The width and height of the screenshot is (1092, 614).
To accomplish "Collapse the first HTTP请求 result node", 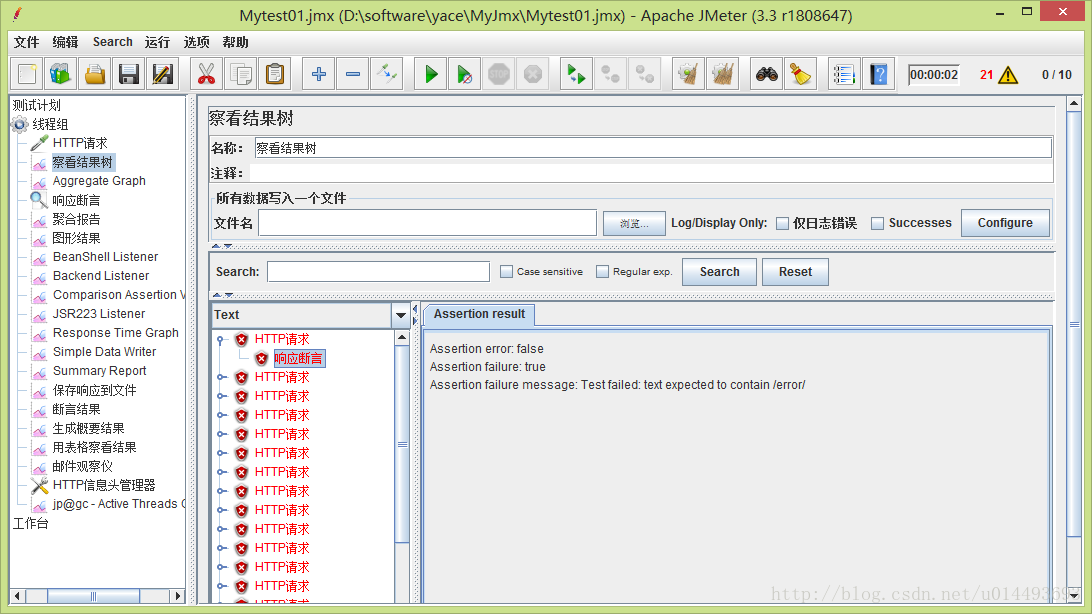I will pyautogui.click(x=221, y=340).
